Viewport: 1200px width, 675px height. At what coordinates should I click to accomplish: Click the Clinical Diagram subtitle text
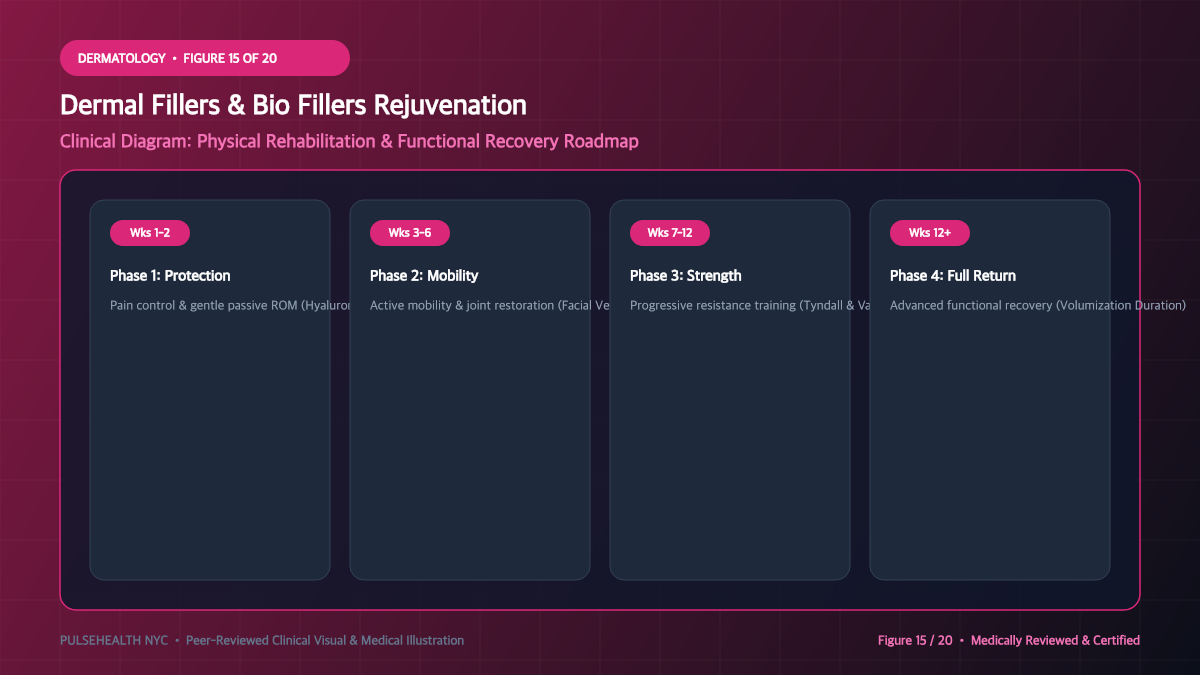[x=349, y=141]
